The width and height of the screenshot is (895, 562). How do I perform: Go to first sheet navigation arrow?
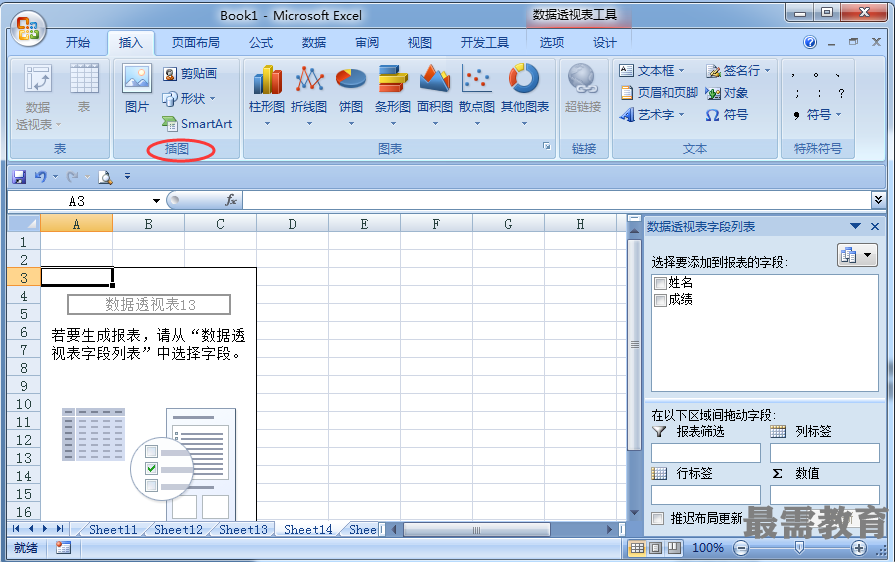16,529
